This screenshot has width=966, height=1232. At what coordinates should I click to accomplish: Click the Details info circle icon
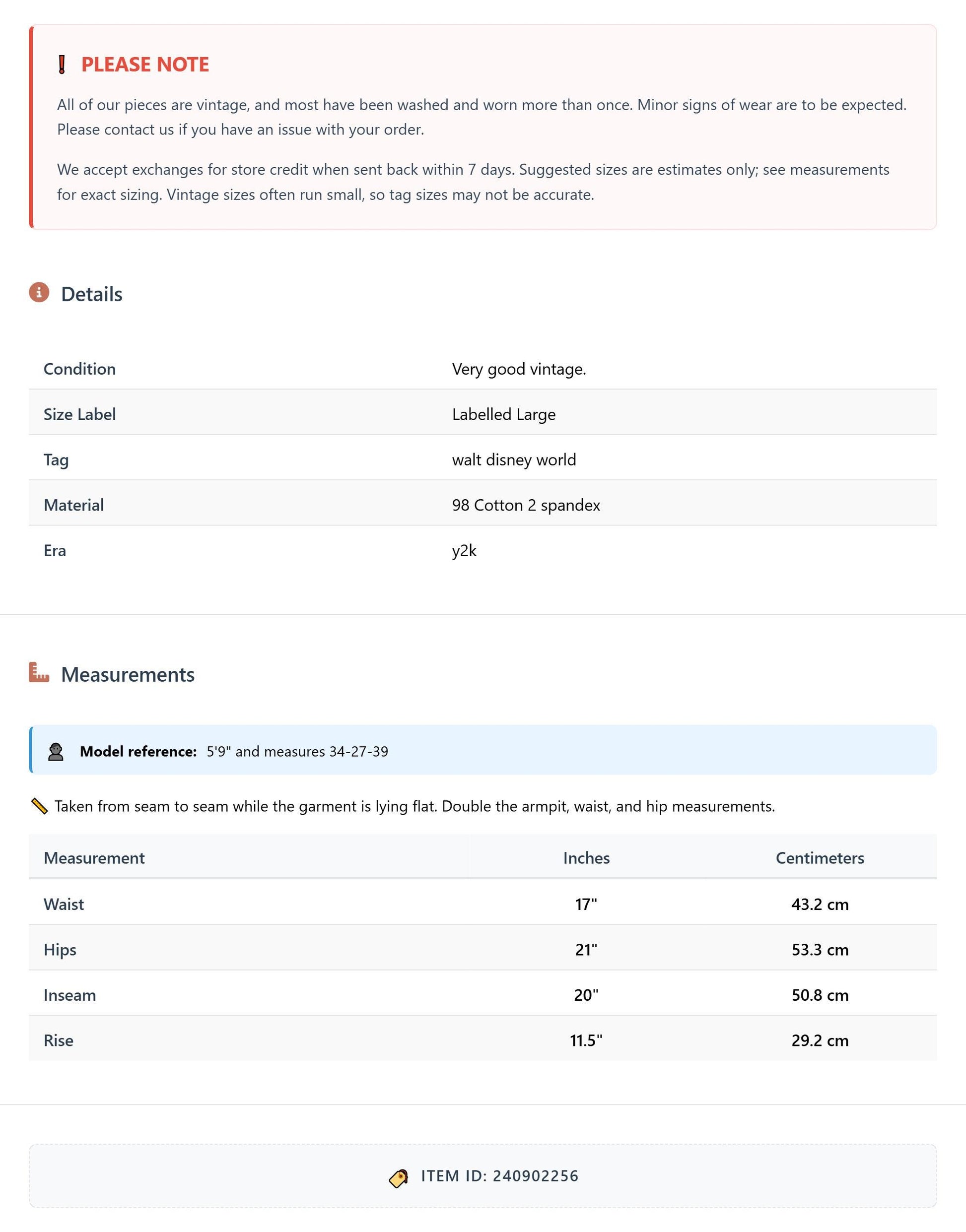click(x=39, y=292)
